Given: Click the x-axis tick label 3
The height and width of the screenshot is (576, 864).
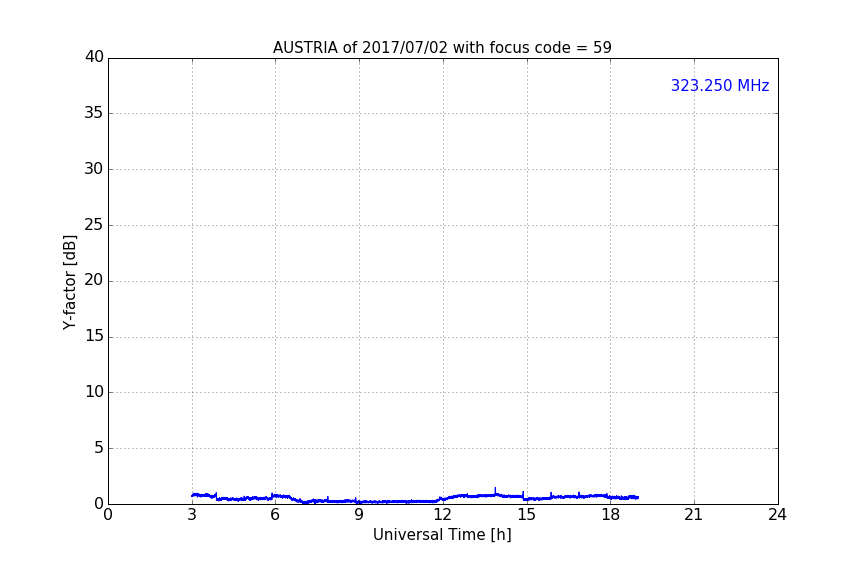Looking at the screenshot, I should pyautogui.click(x=192, y=515).
